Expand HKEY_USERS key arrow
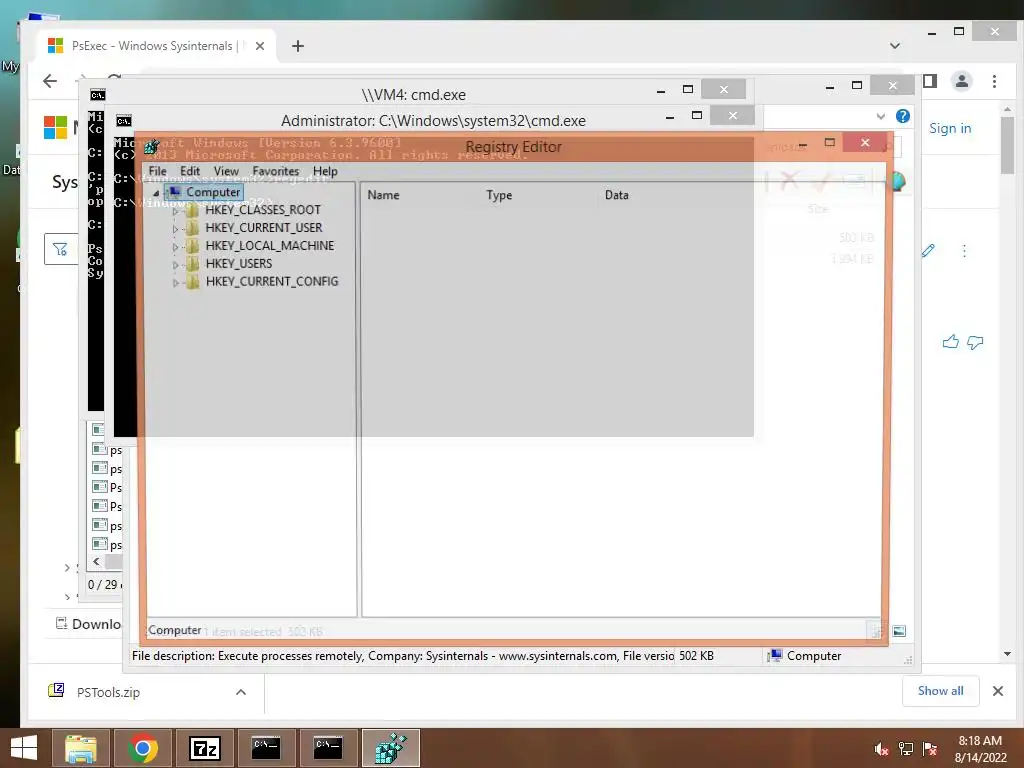The image size is (1024, 768). [x=175, y=264]
